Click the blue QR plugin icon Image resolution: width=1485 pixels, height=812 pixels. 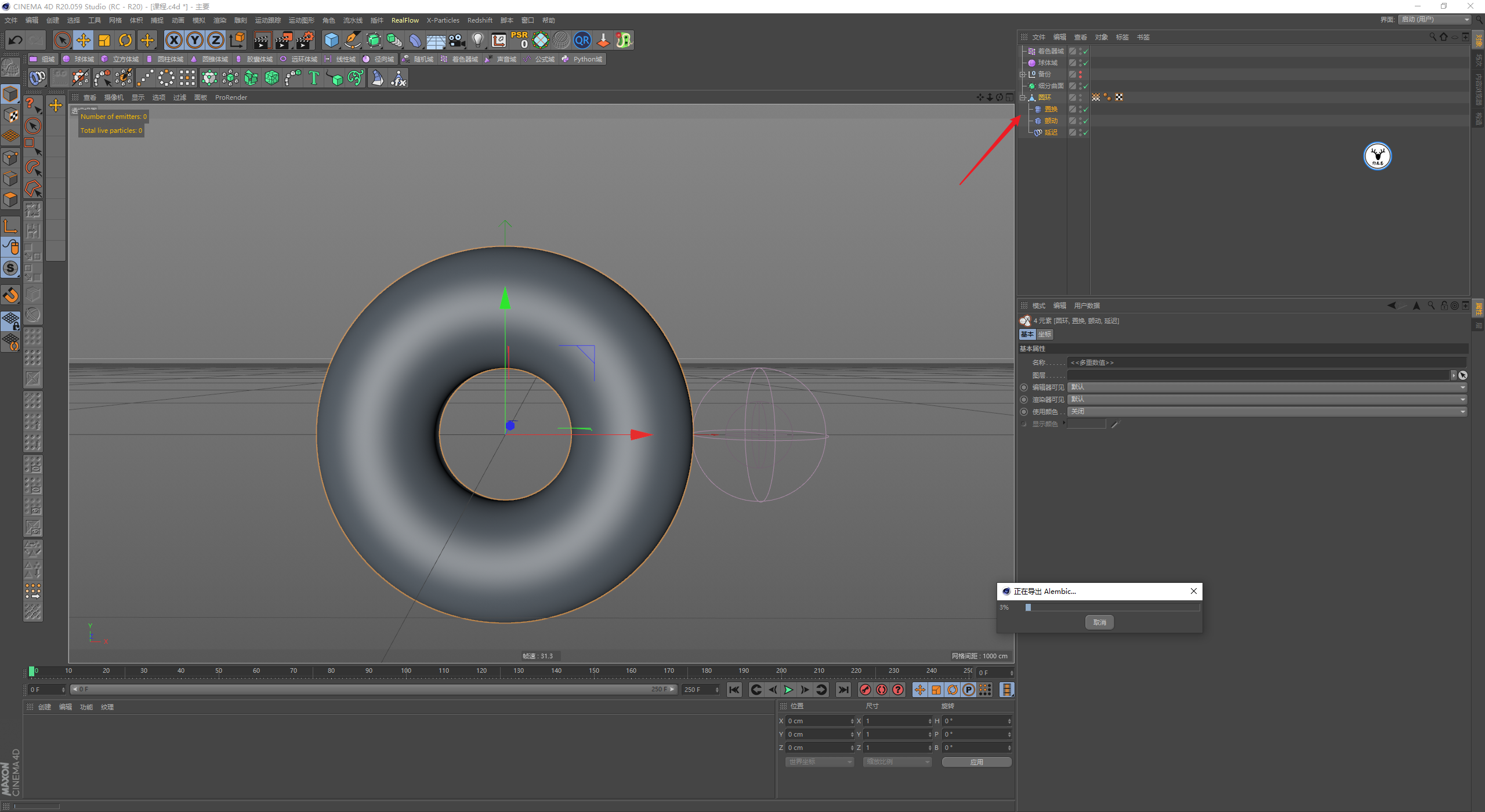[582, 40]
